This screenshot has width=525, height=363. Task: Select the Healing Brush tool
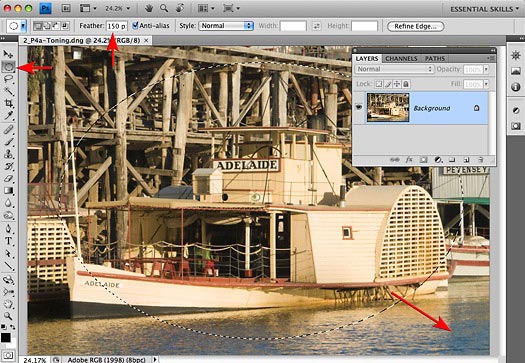(8, 129)
